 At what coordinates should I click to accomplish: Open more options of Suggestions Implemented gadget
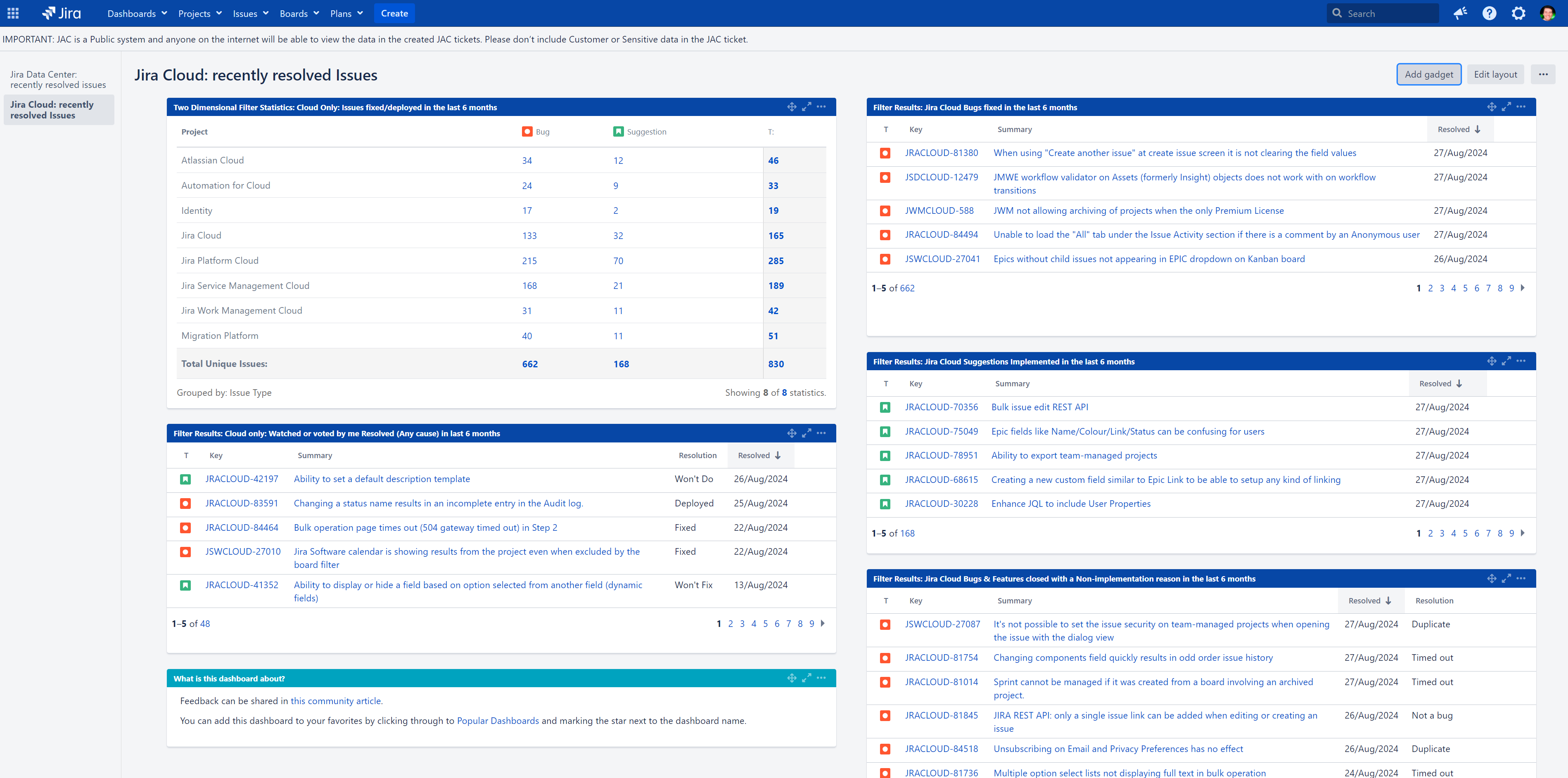click(1521, 361)
